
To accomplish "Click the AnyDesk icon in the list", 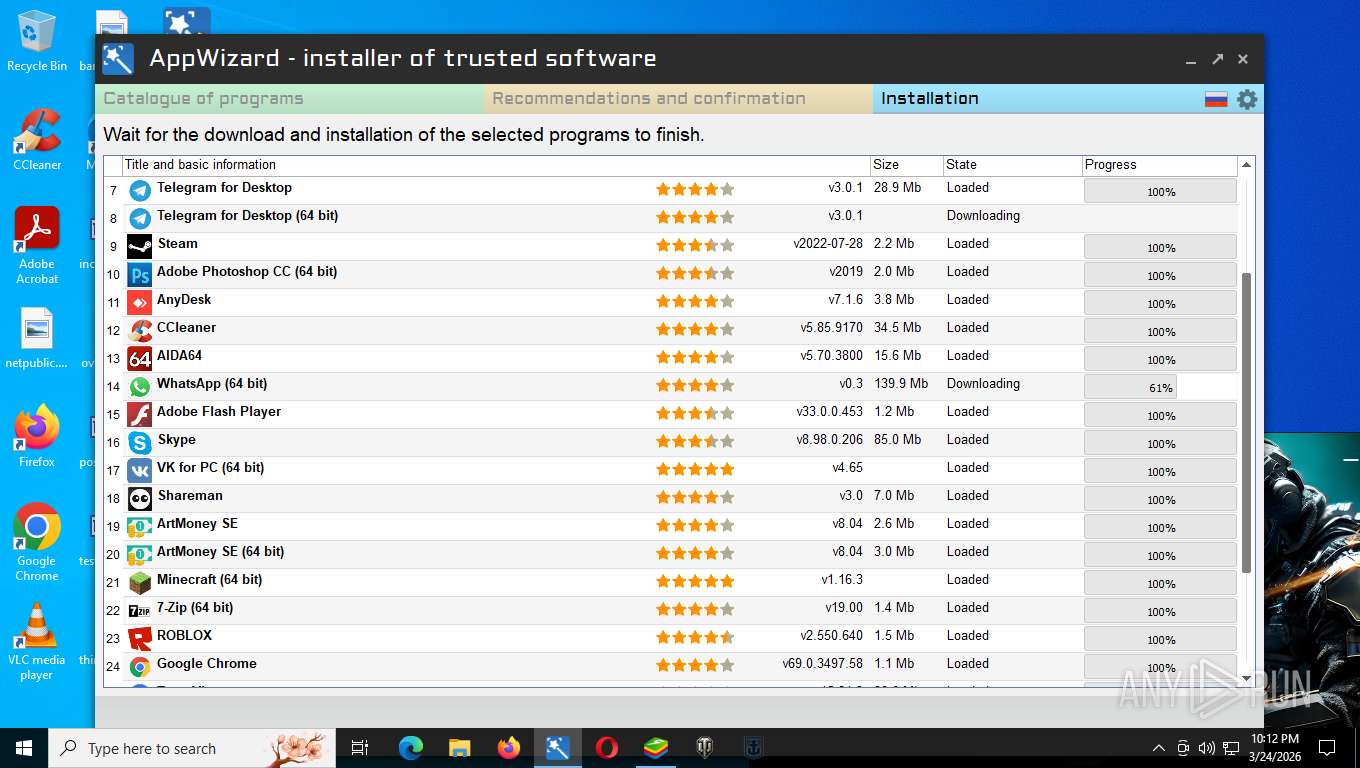I will [x=140, y=302].
